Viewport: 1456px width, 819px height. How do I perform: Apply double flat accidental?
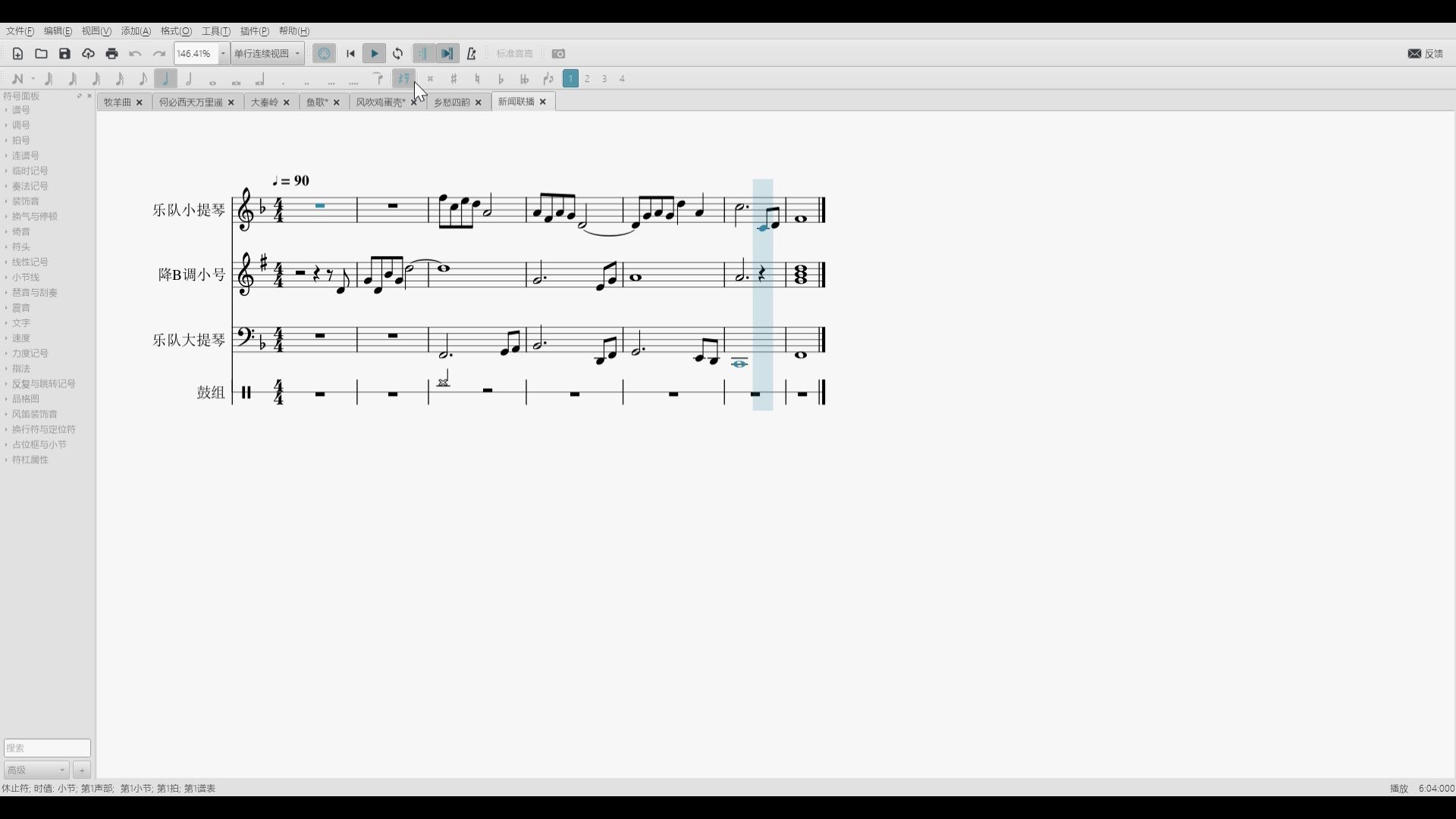(524, 79)
